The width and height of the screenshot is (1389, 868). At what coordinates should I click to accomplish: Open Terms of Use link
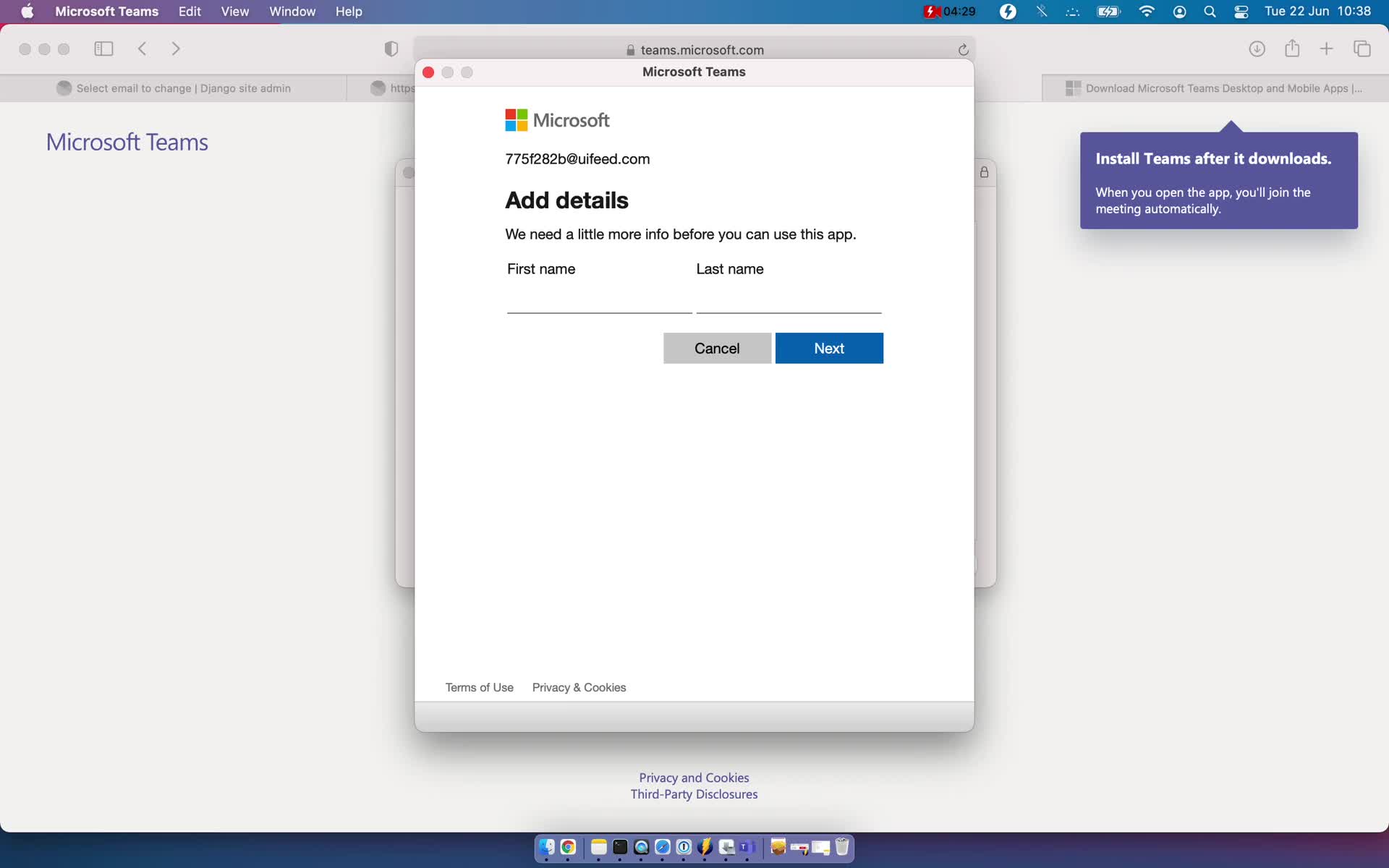(x=479, y=687)
